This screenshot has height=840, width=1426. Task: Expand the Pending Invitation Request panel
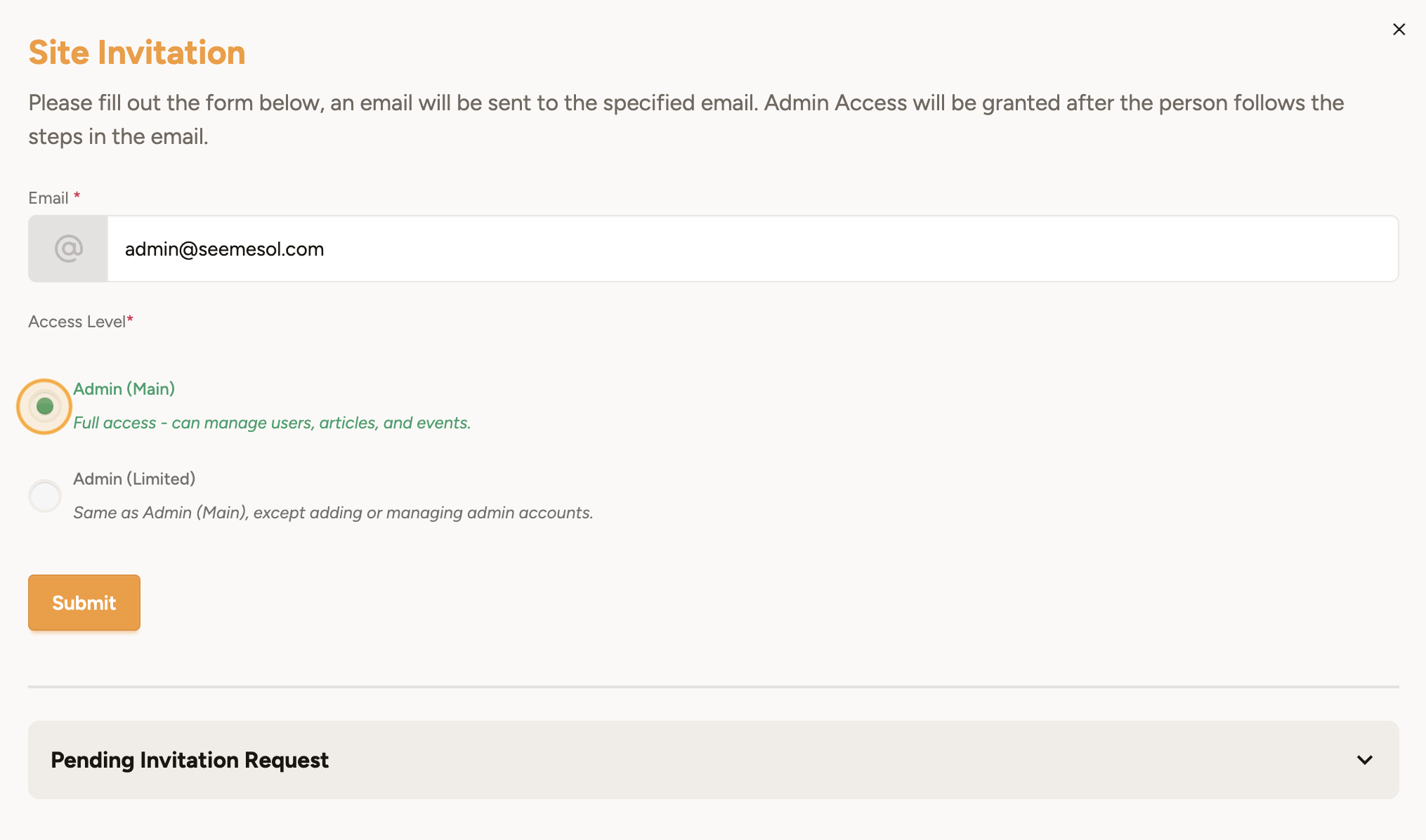[x=714, y=760]
